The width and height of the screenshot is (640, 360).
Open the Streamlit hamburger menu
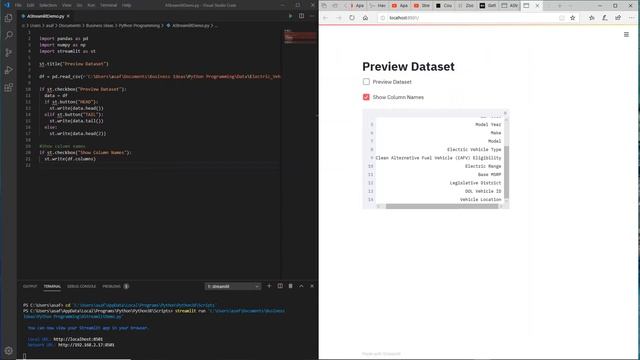[x=626, y=35]
